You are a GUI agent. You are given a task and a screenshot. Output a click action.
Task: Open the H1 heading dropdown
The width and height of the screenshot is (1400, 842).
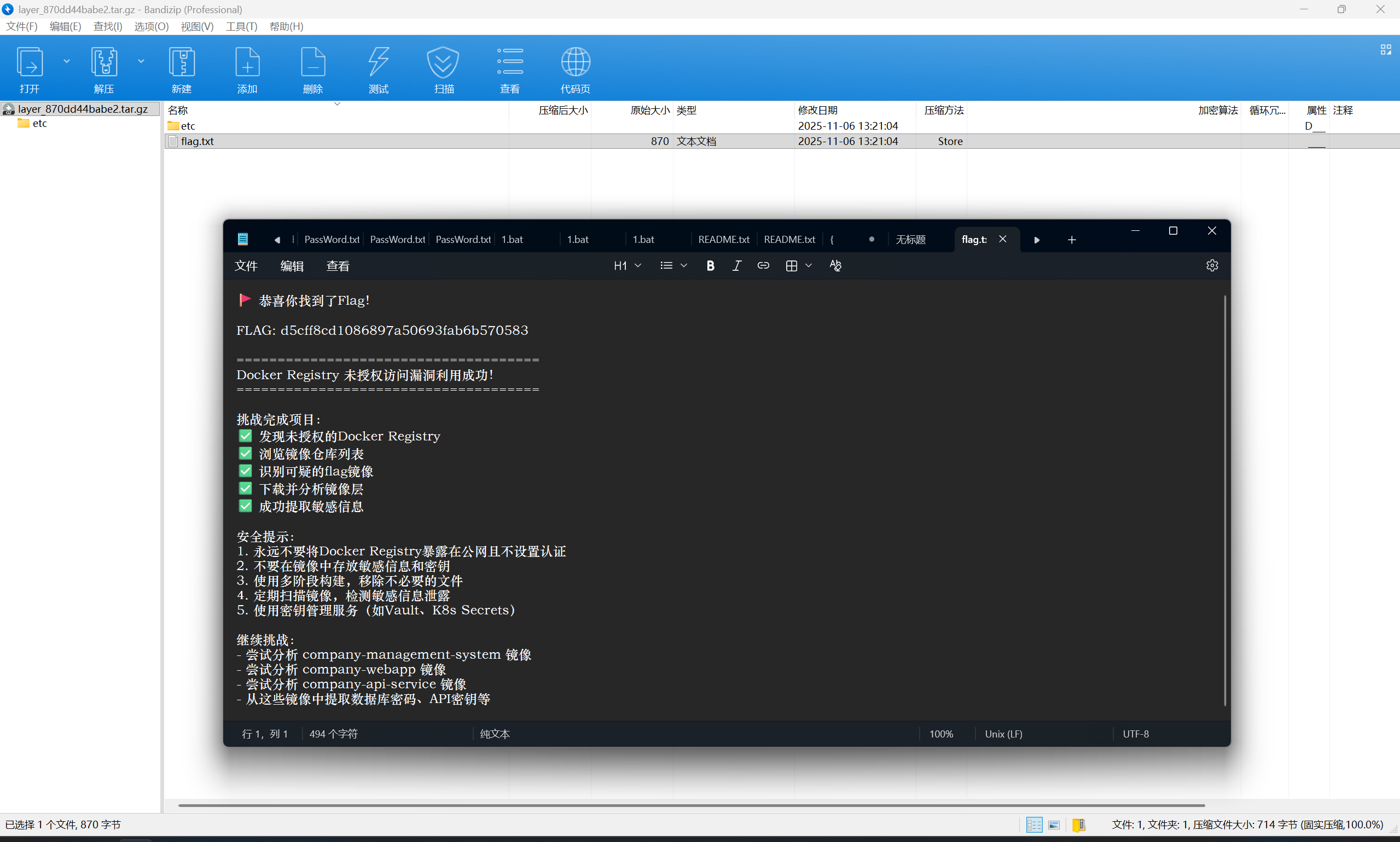(x=627, y=265)
